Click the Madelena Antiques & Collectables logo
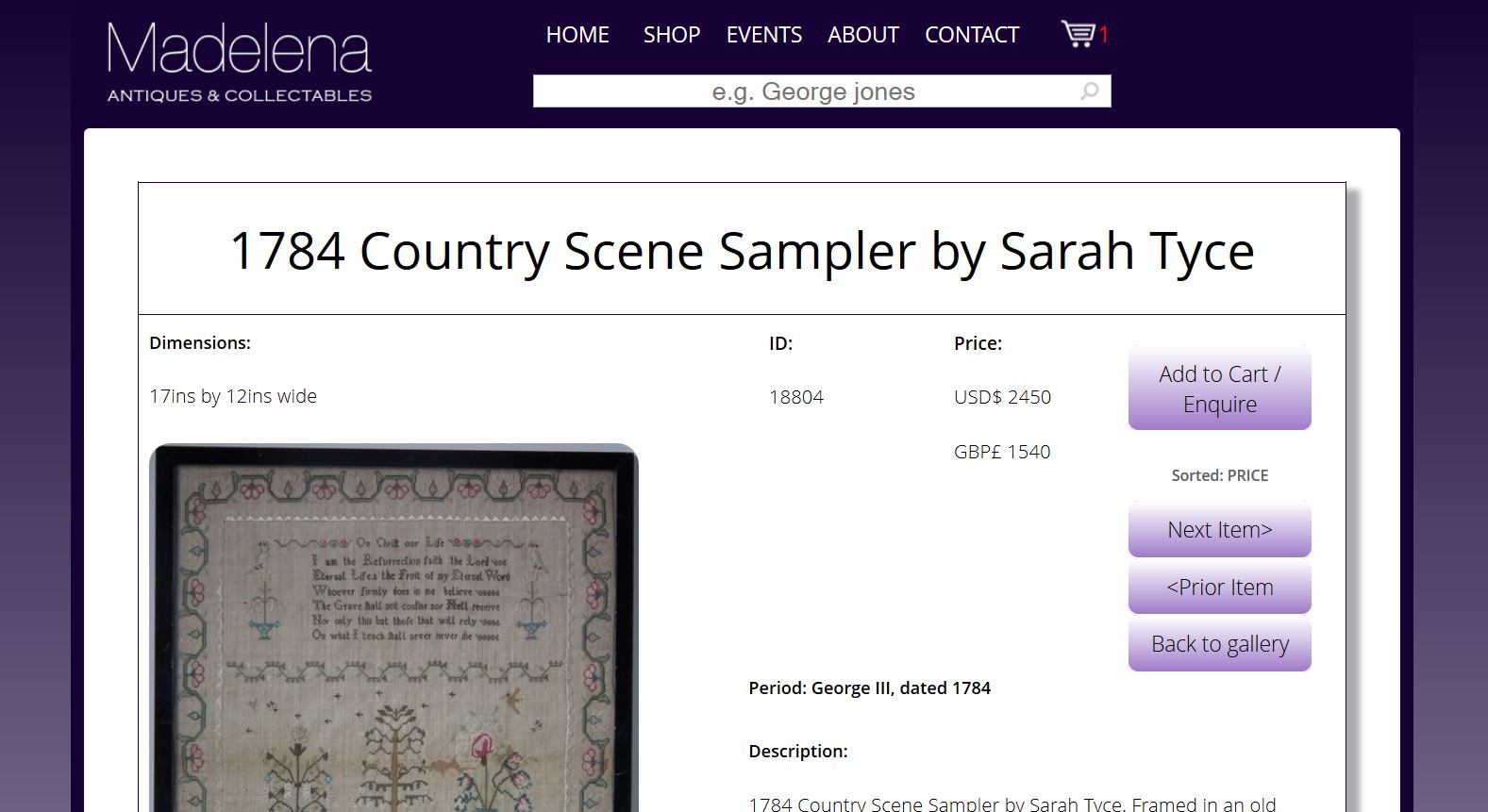Image resolution: width=1488 pixels, height=812 pixels. (240, 62)
